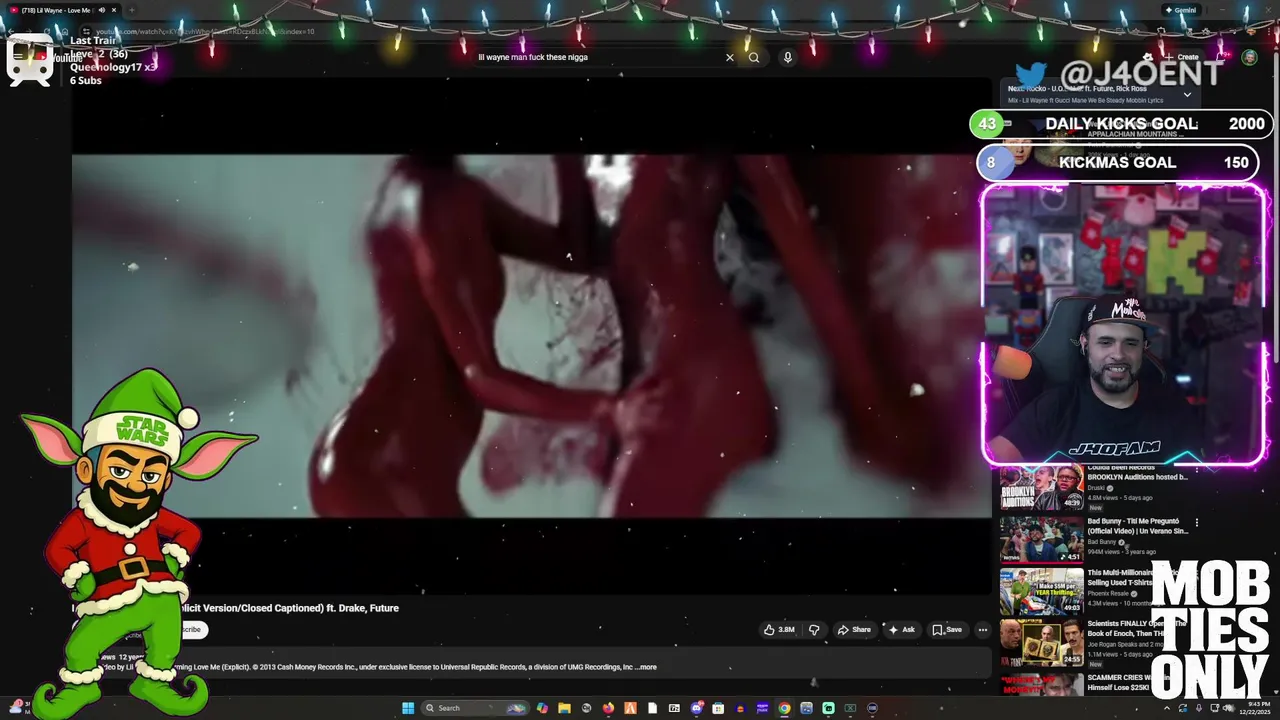The image size is (1280, 720).
Task: Dislike the video with the thumbs down
Action: coord(814,630)
